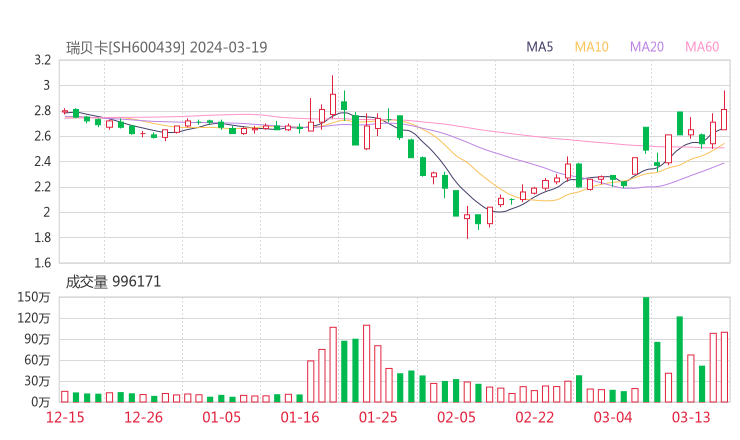Click the 1.6 price label on the y-axis

[x=41, y=263]
